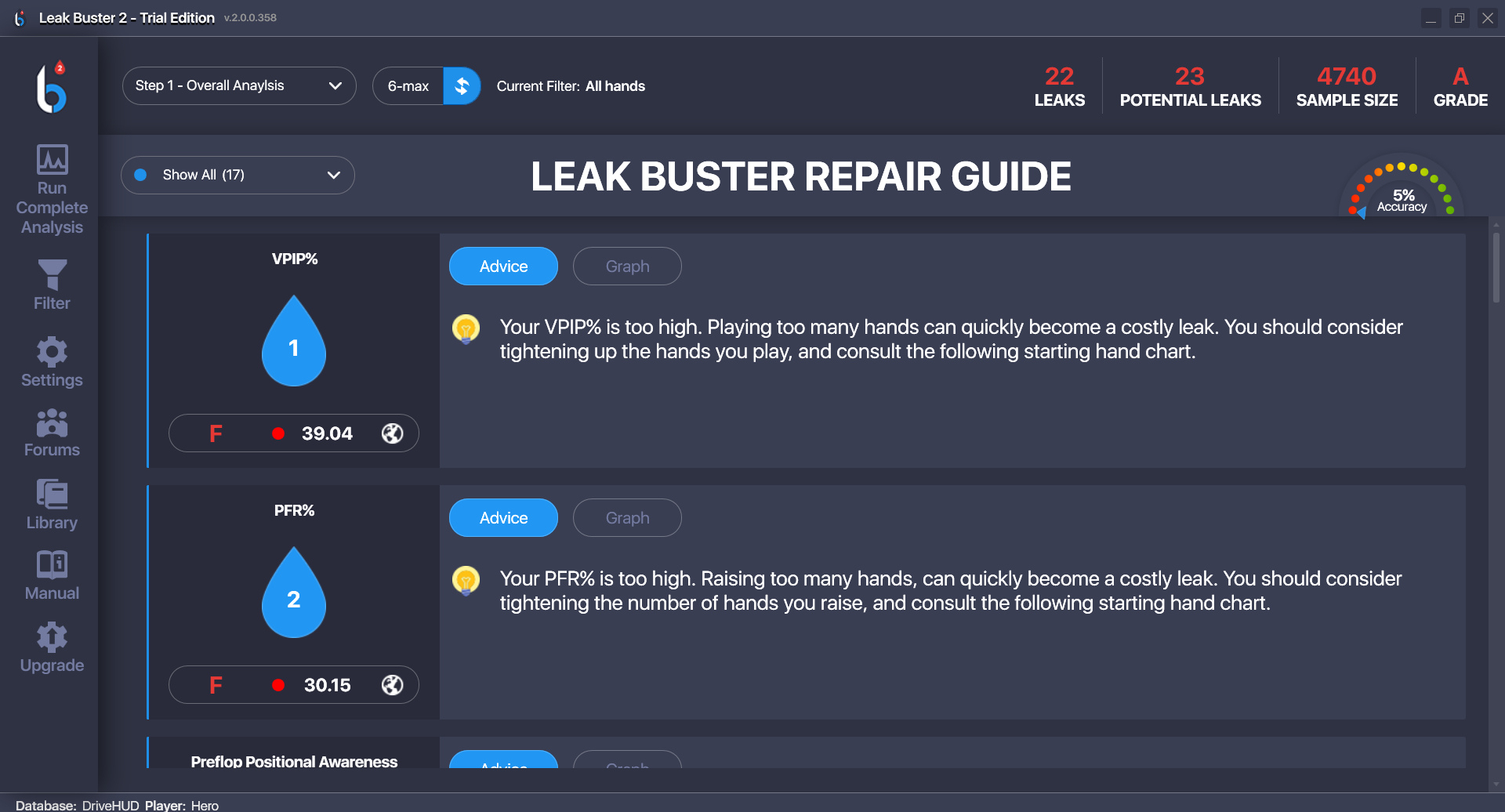Click the 23 Potential Leaks counter
The image size is (1505, 812).
[1190, 86]
